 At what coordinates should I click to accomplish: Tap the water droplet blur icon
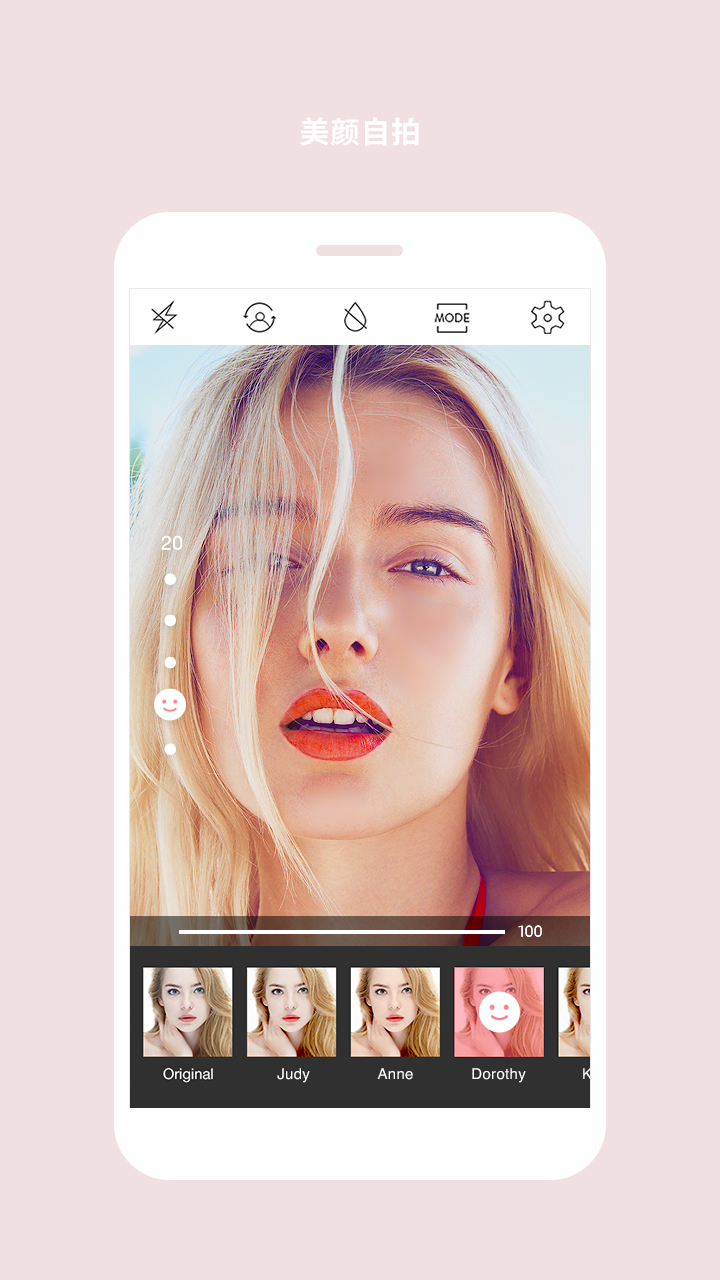355,318
